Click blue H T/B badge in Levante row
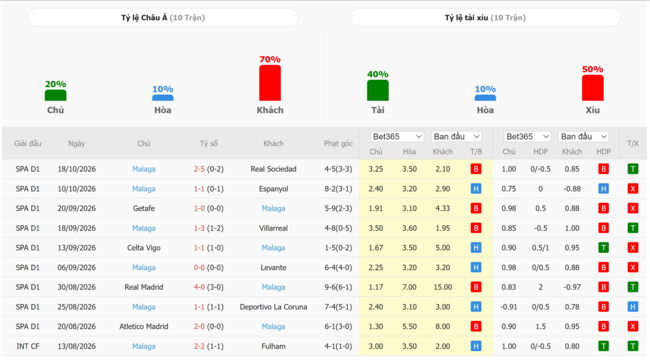 coord(476,267)
